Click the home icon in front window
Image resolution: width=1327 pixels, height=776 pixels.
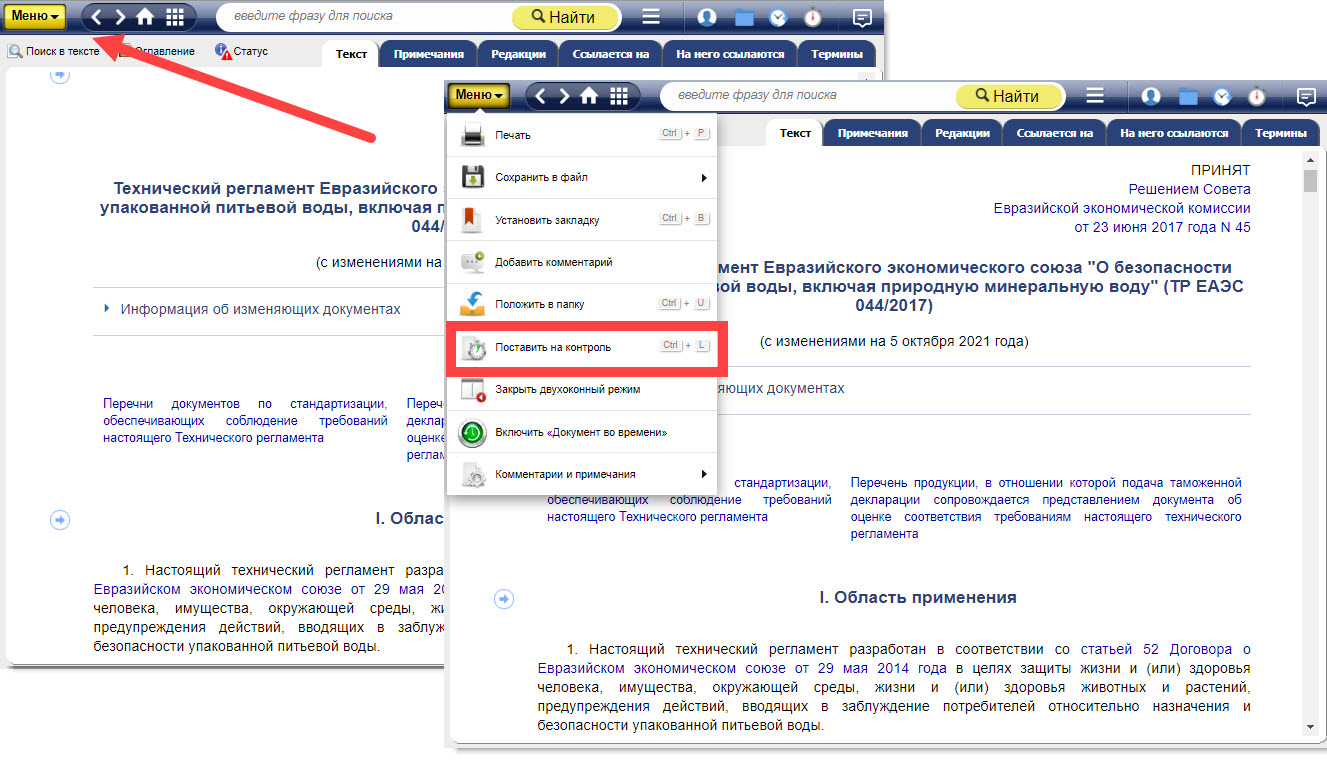click(590, 96)
